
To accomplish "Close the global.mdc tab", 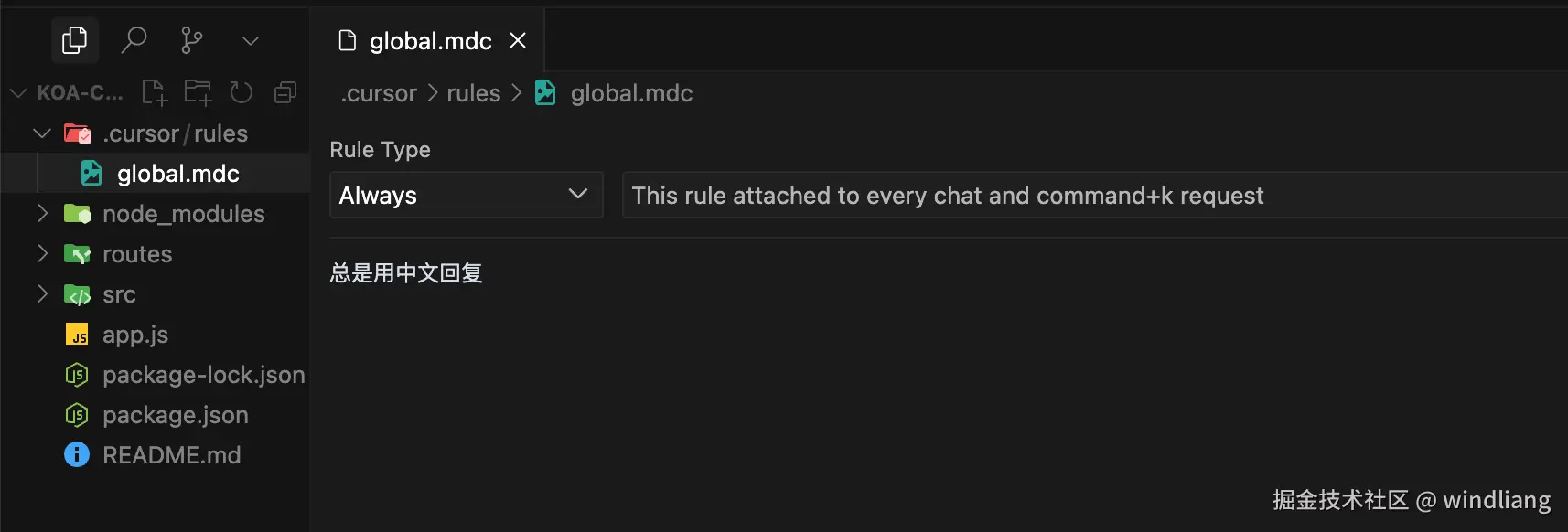I will 518,41.
